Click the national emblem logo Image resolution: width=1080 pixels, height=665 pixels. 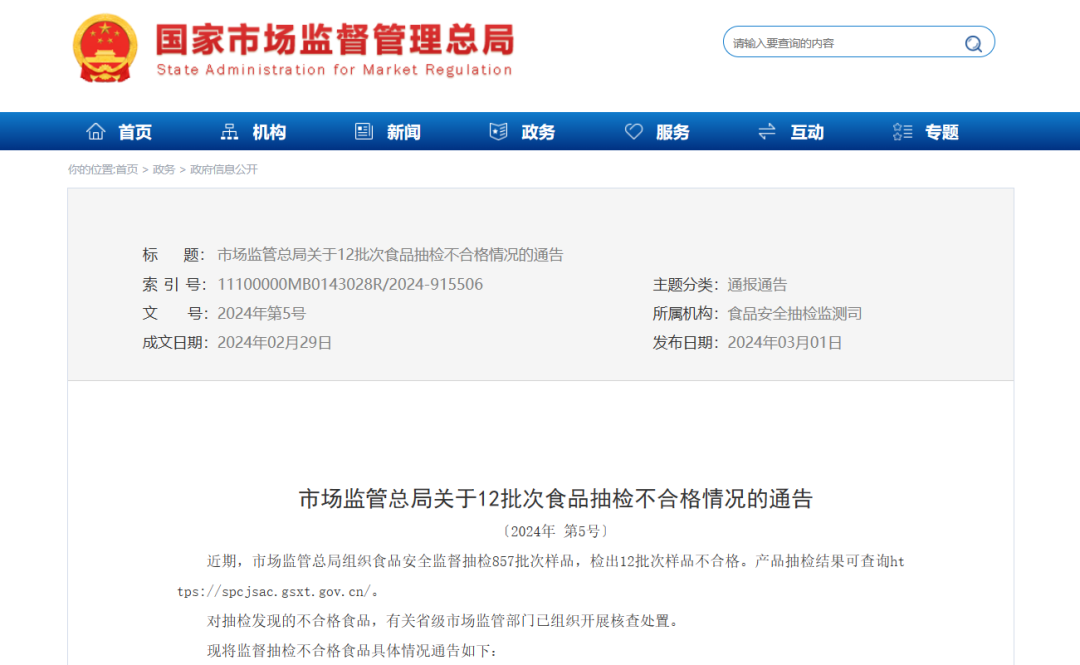point(103,46)
